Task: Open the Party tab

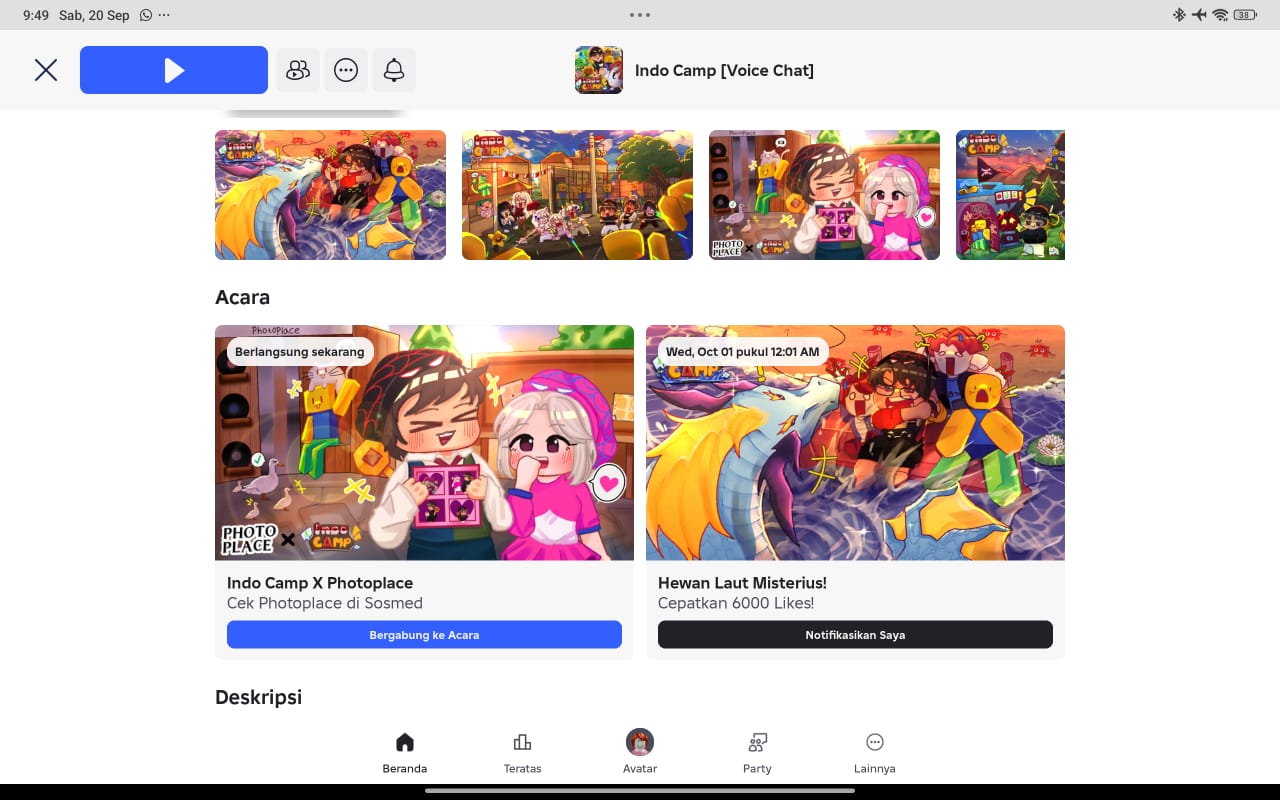Action: (x=757, y=754)
